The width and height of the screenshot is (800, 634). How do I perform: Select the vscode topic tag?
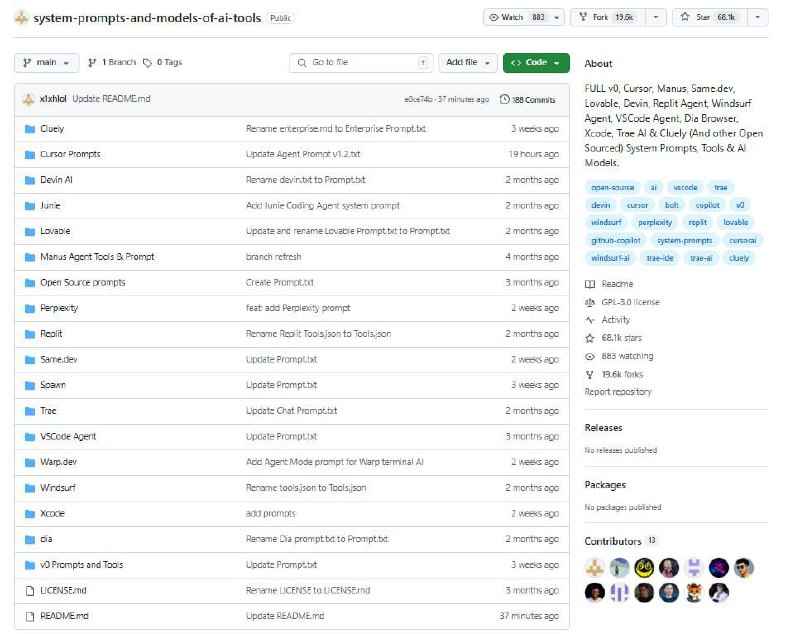click(x=685, y=188)
